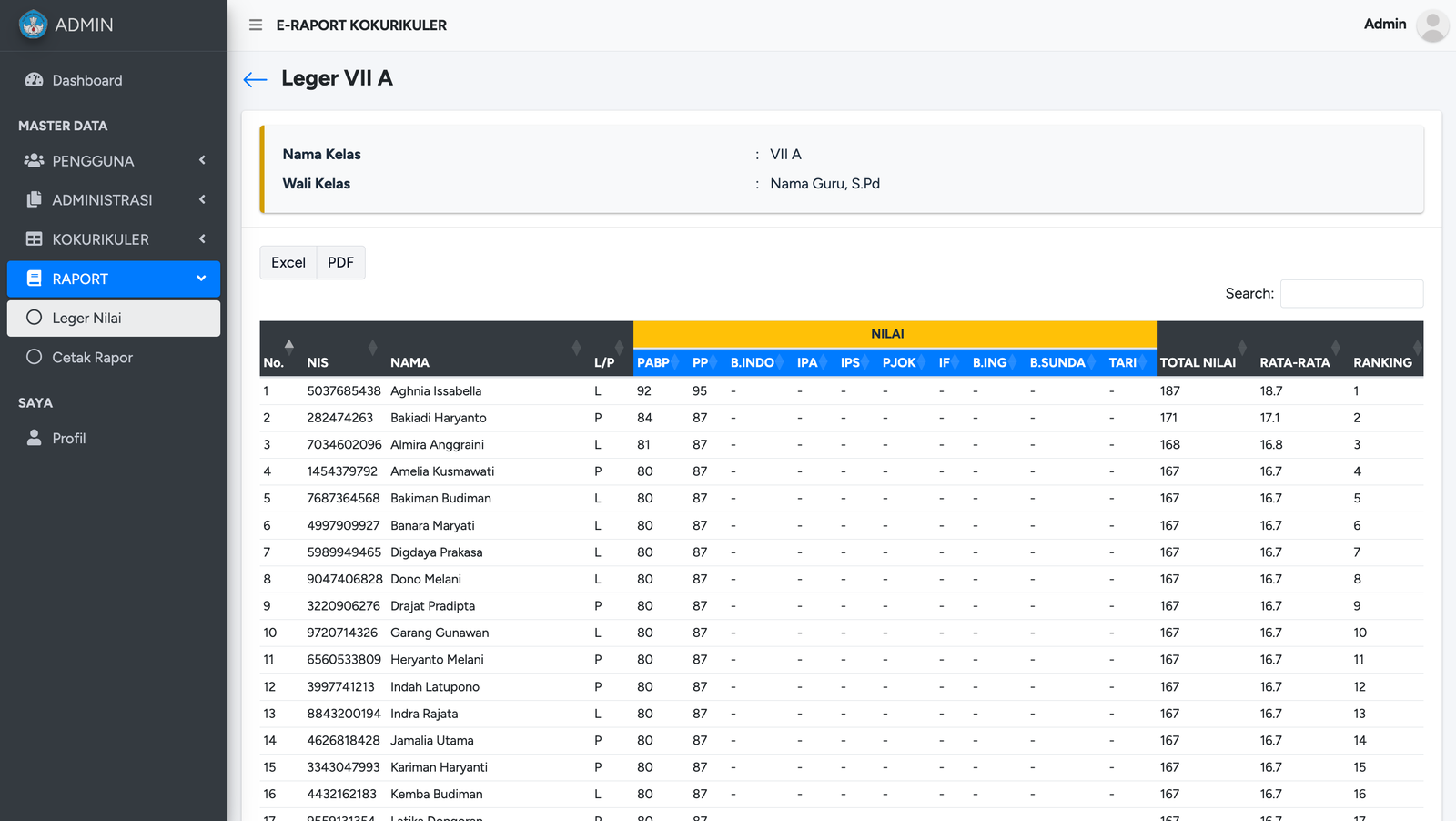Select NIS 5989949465

click(344, 552)
